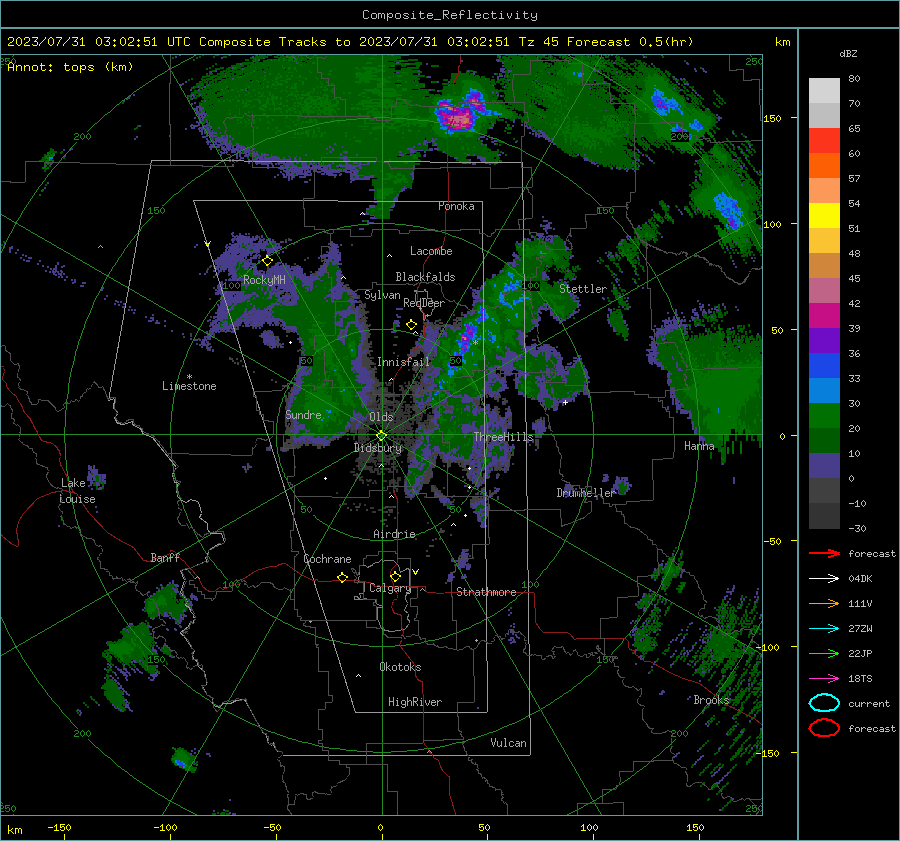Click the Drumheller label
The width and height of the screenshot is (900, 841).
tap(586, 493)
